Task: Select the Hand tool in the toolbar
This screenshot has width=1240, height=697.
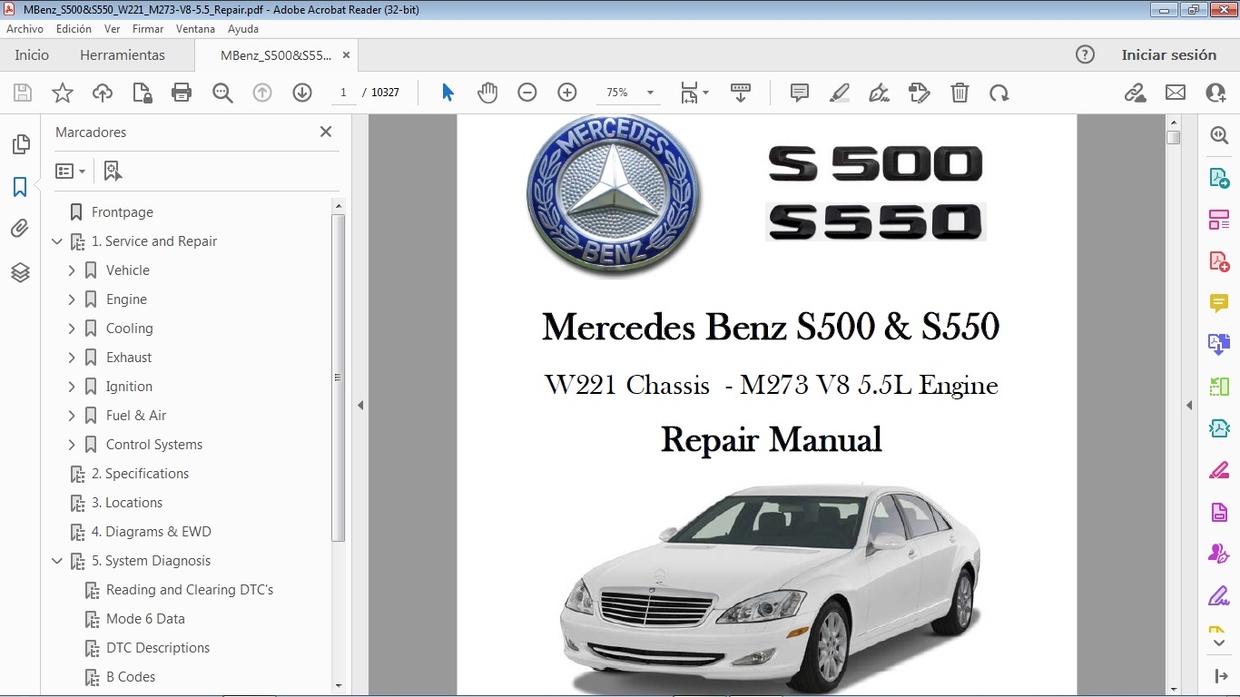Action: 487,92
